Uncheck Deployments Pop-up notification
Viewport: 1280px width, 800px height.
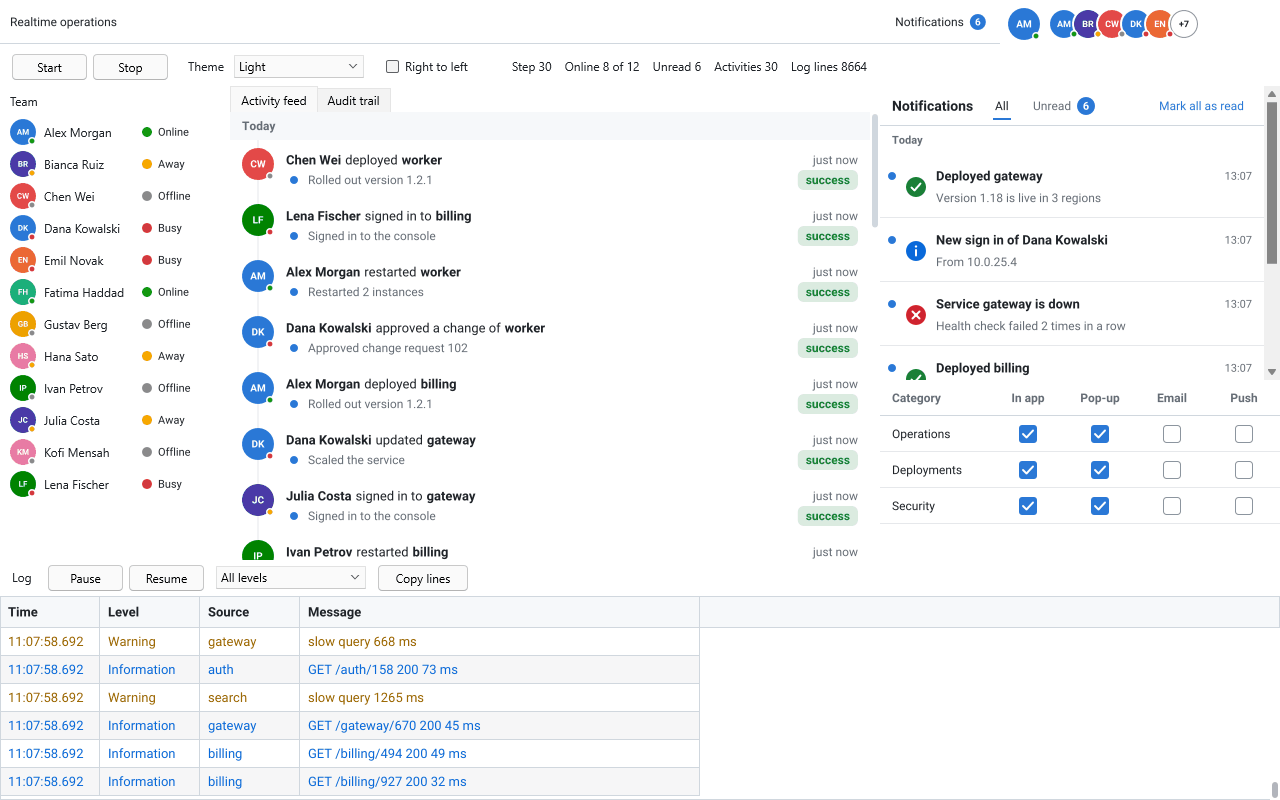(1100, 470)
